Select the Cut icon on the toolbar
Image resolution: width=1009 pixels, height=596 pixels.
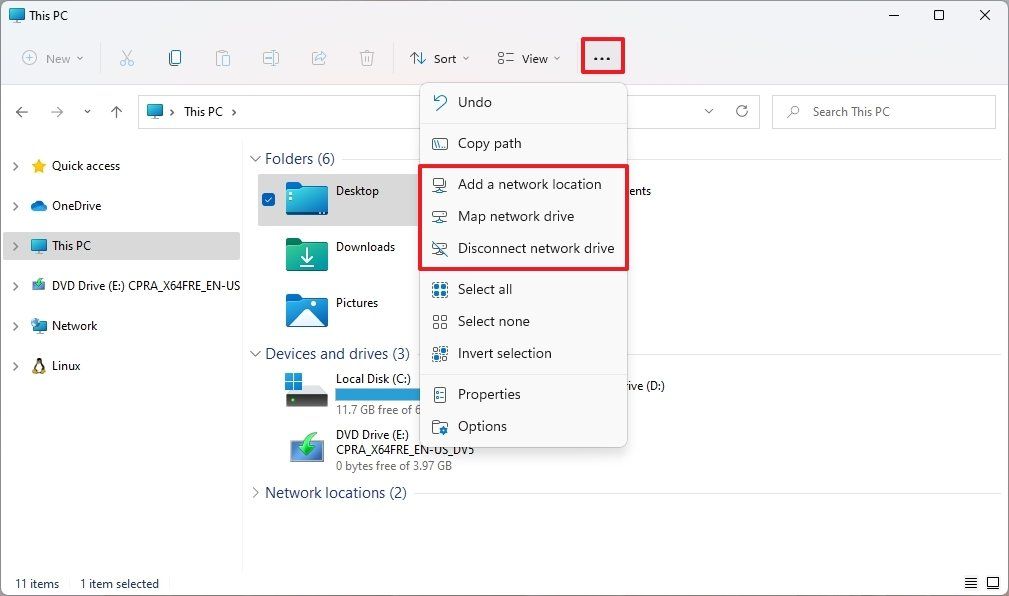coord(127,58)
